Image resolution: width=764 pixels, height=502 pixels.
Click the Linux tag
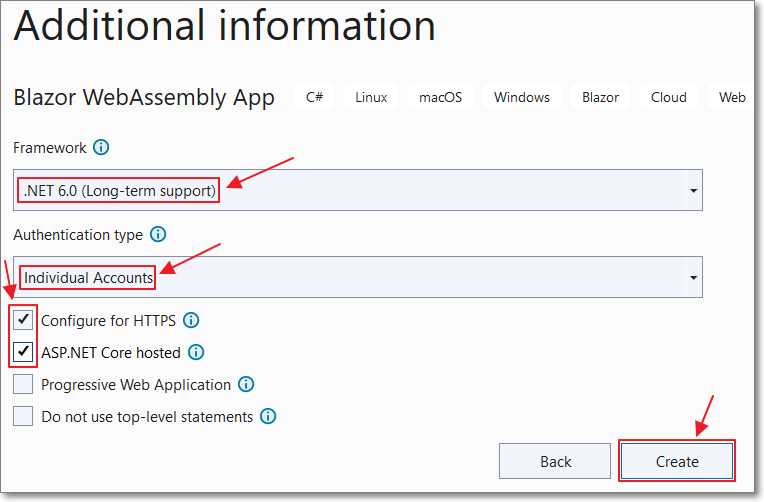371,97
